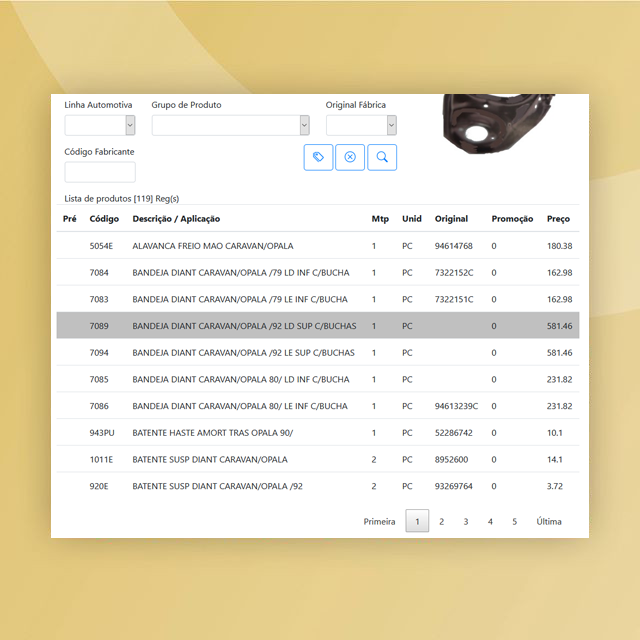Click the magnifying glass search button
The width and height of the screenshot is (640, 640).
pyautogui.click(x=382, y=157)
